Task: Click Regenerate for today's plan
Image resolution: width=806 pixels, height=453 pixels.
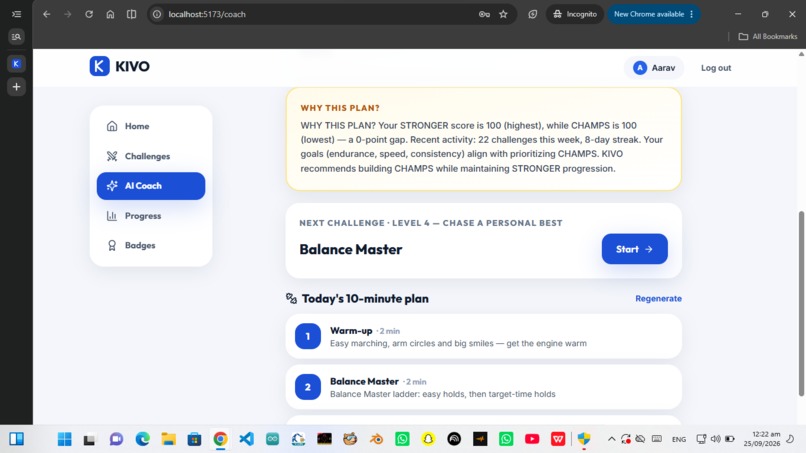Action: pyautogui.click(x=658, y=299)
